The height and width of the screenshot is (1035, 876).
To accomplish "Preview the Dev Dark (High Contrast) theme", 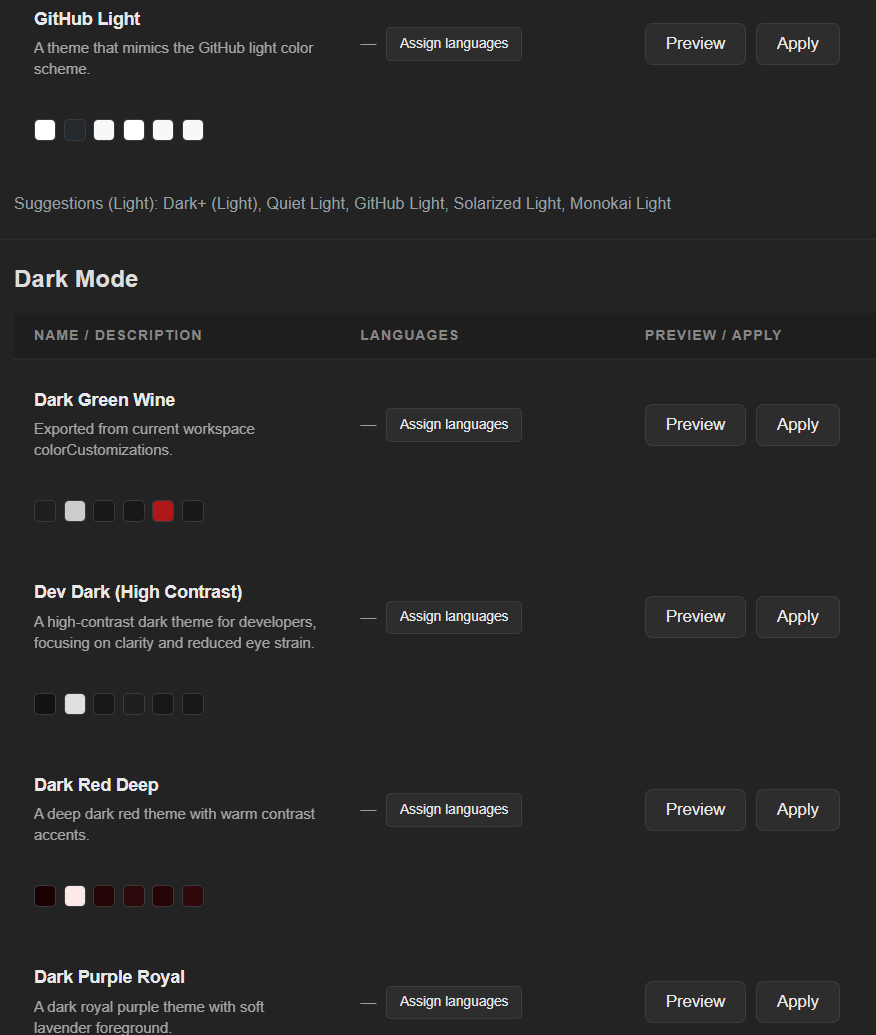I will [694, 616].
